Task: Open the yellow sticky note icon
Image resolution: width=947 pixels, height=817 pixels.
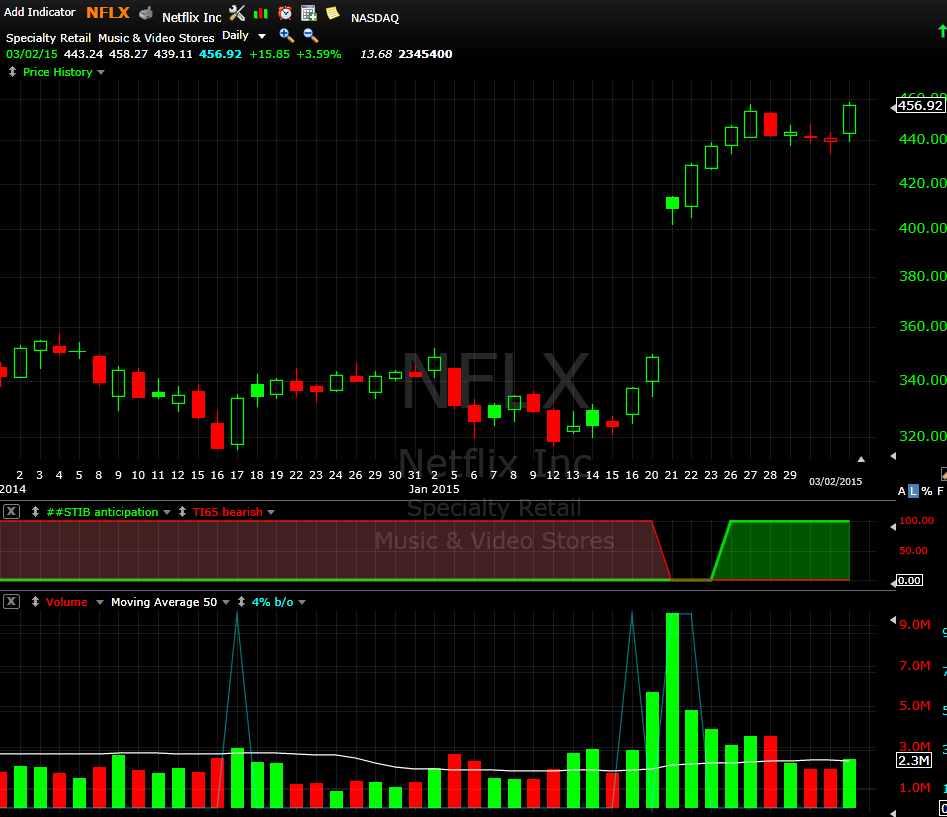Action: click(333, 13)
